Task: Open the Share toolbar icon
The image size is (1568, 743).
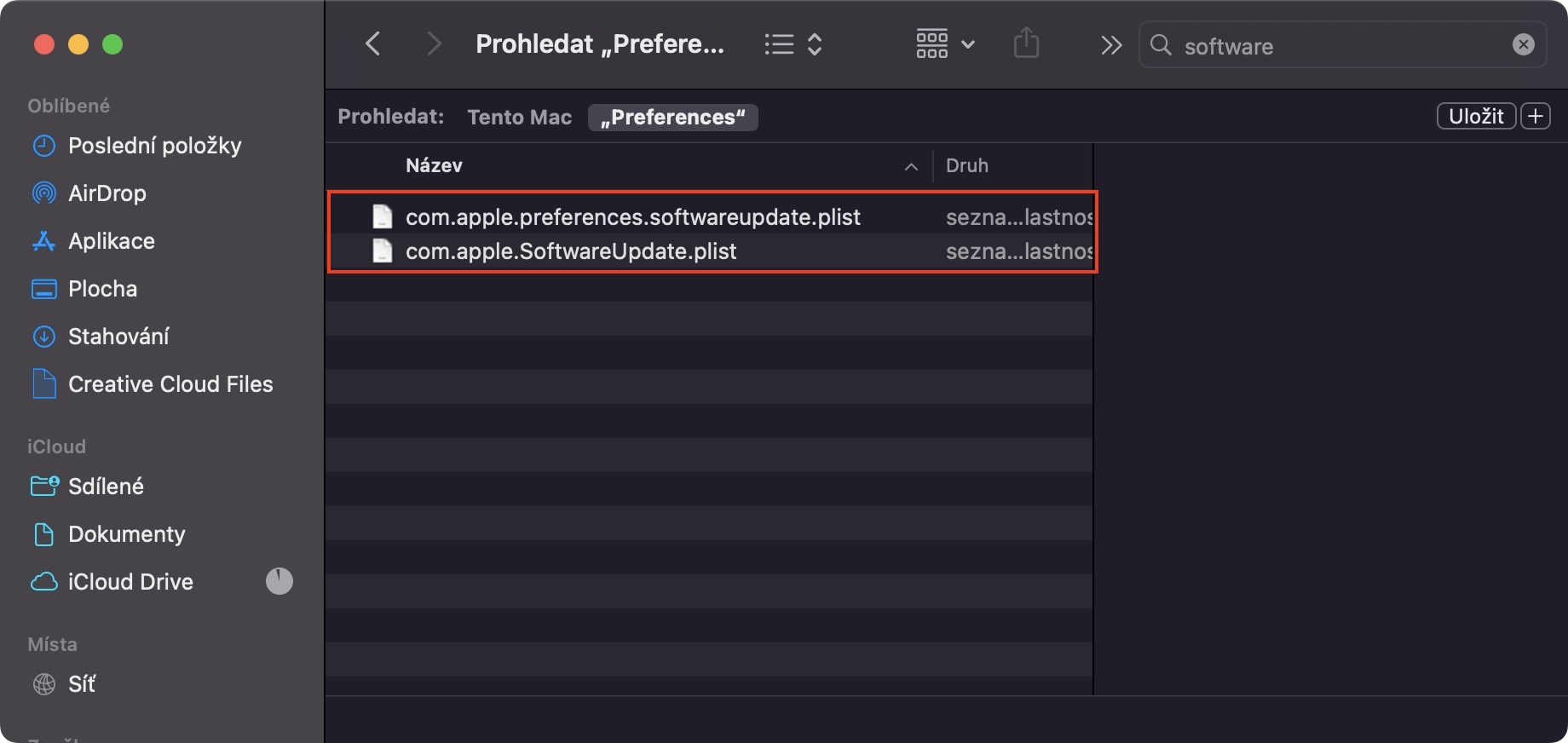Action: (x=1026, y=43)
